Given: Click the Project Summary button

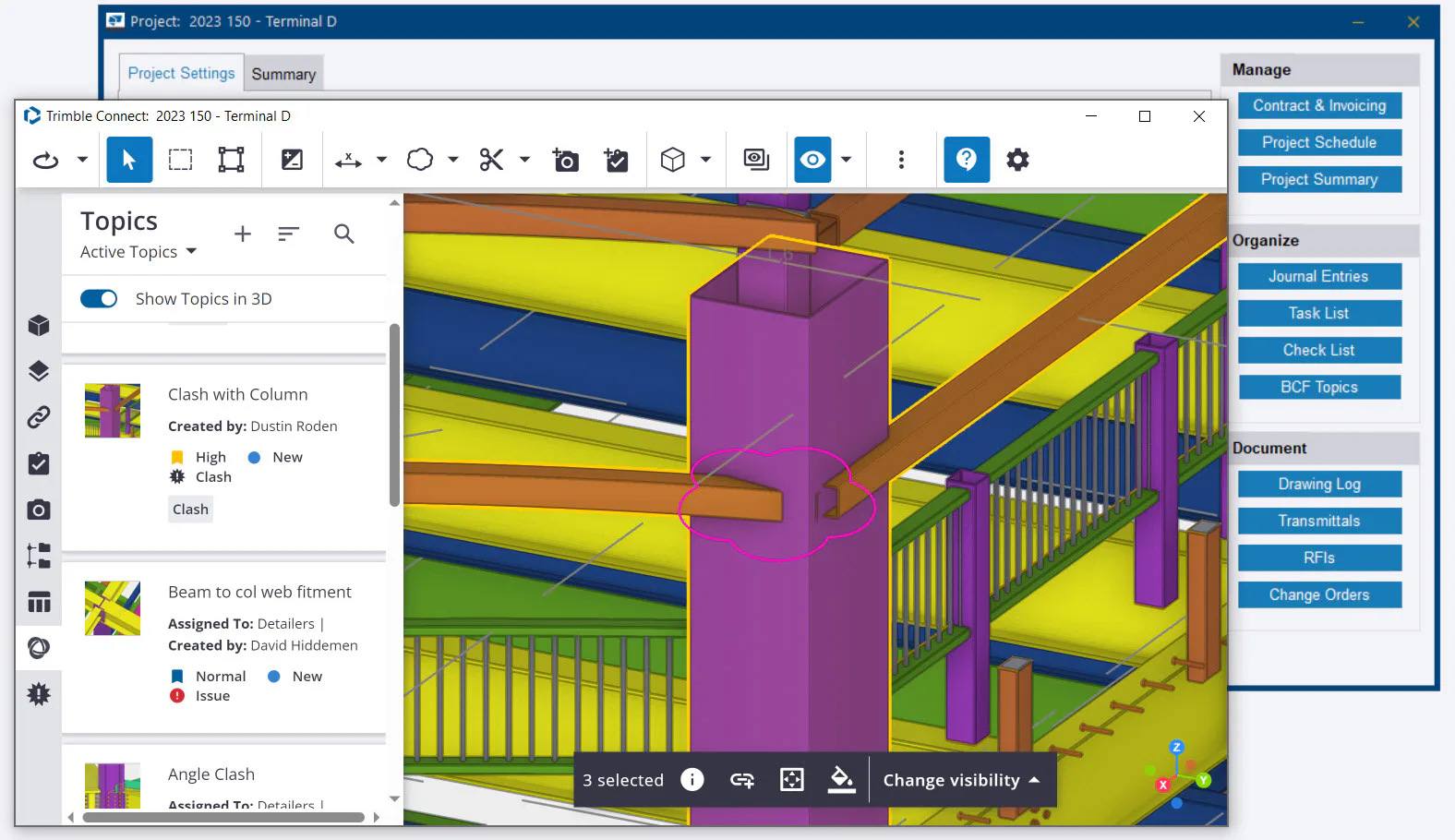Looking at the screenshot, I should 1319,180.
